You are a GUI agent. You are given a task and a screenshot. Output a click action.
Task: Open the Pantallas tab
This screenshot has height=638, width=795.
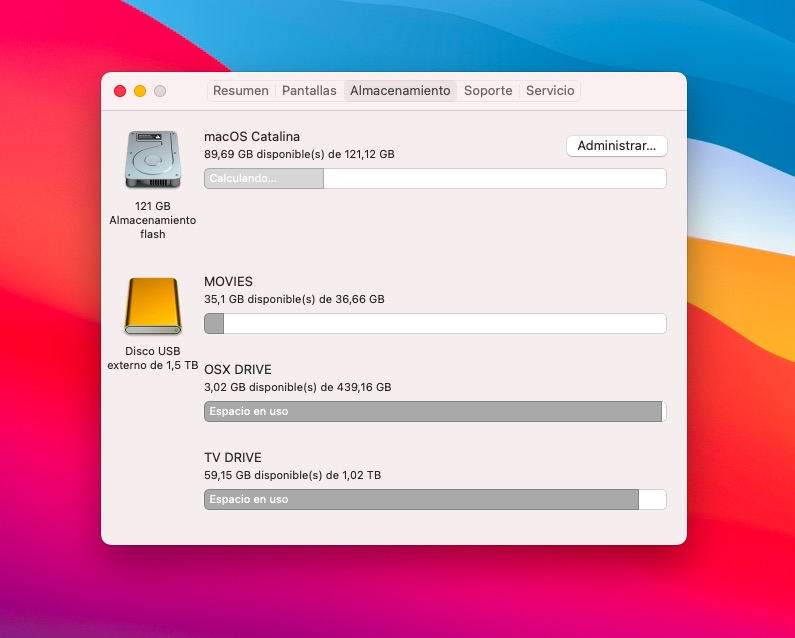pyautogui.click(x=309, y=91)
